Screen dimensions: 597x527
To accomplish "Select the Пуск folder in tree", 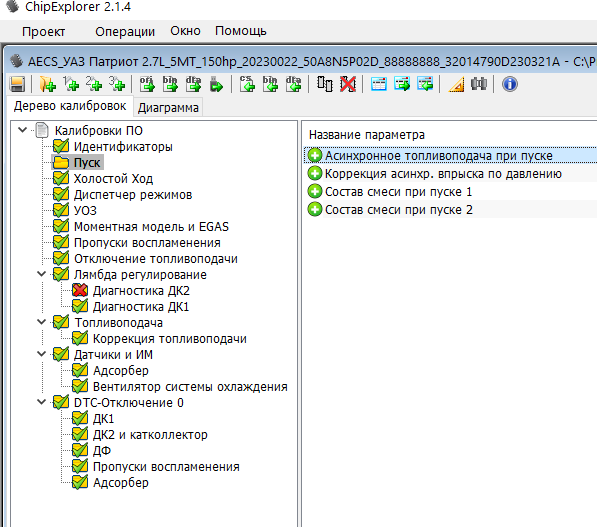I will point(87,163).
